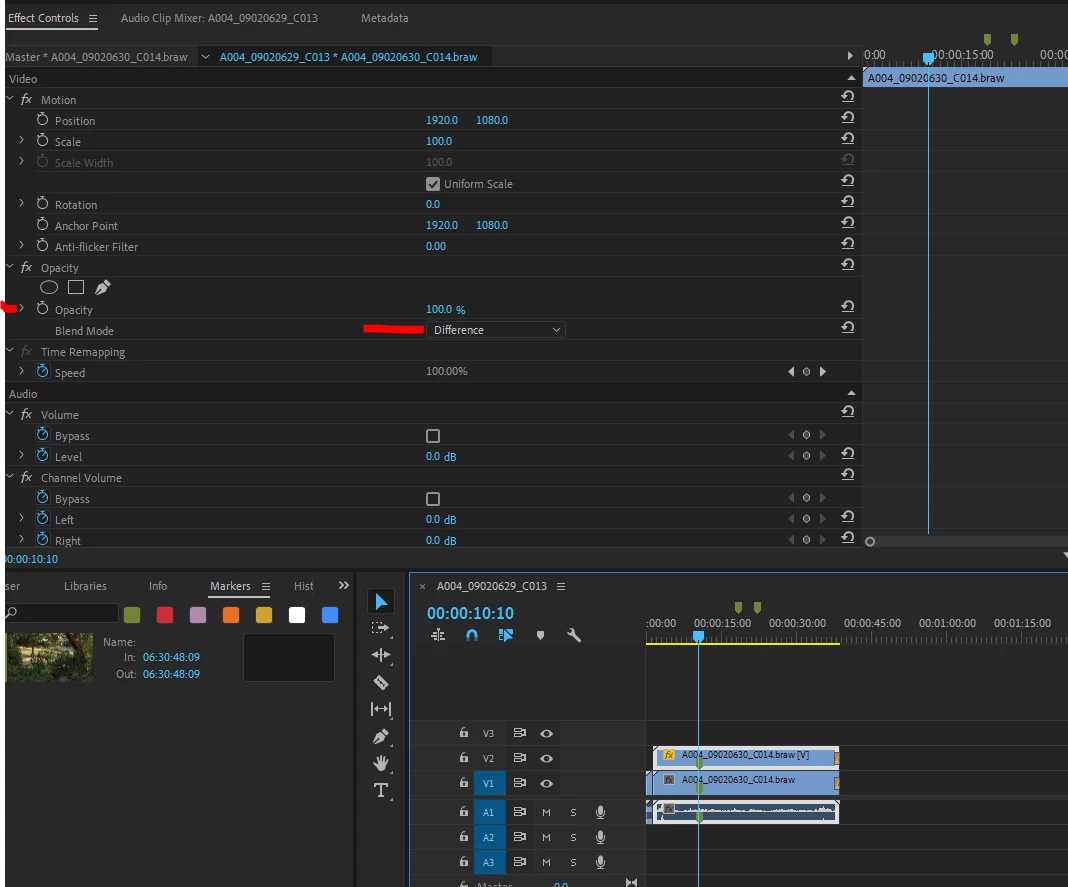The image size is (1068, 887).
Task: Collapse the Channel Volume group
Action: [10, 477]
